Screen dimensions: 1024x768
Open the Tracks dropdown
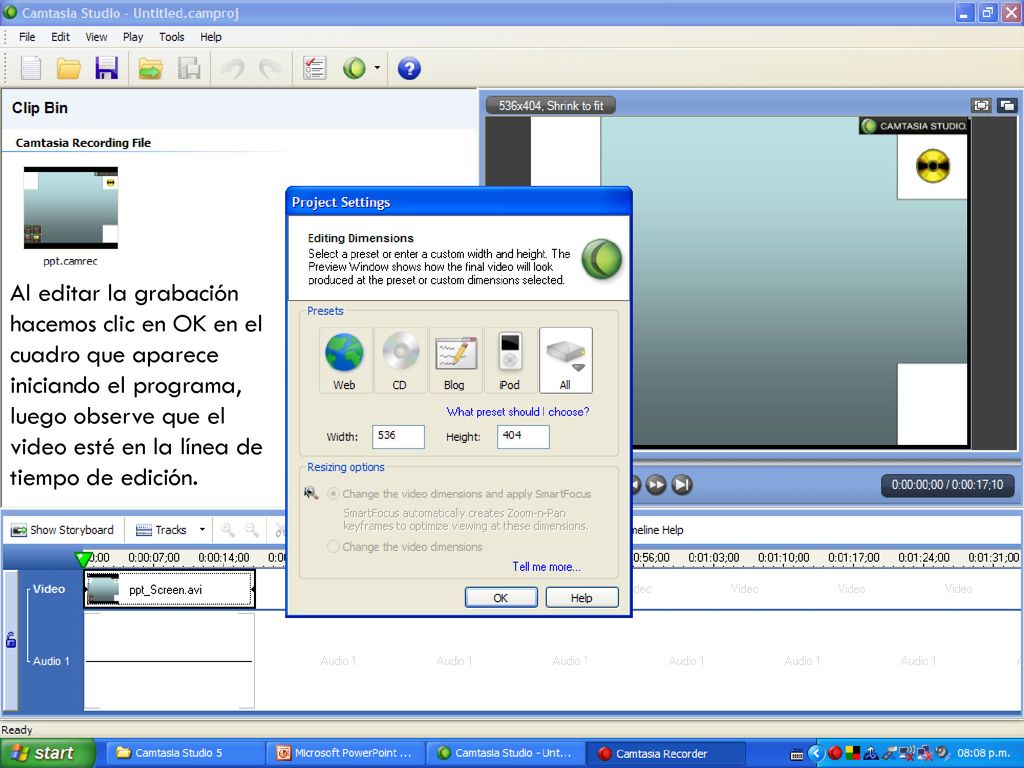(170, 530)
